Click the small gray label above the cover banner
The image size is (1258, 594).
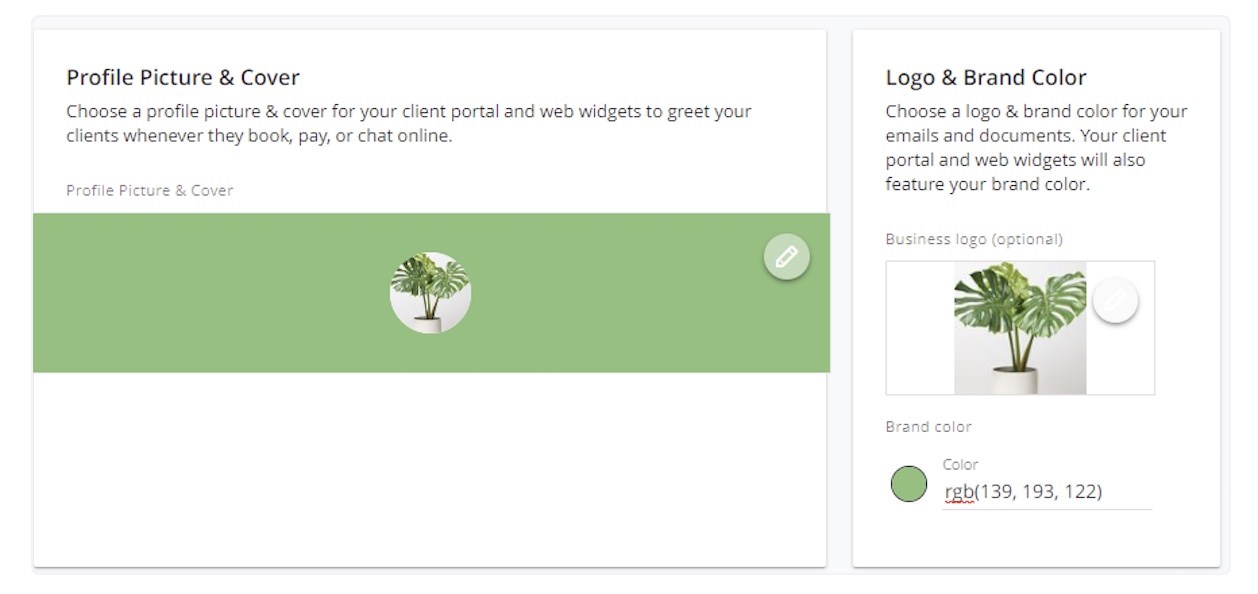coord(150,190)
